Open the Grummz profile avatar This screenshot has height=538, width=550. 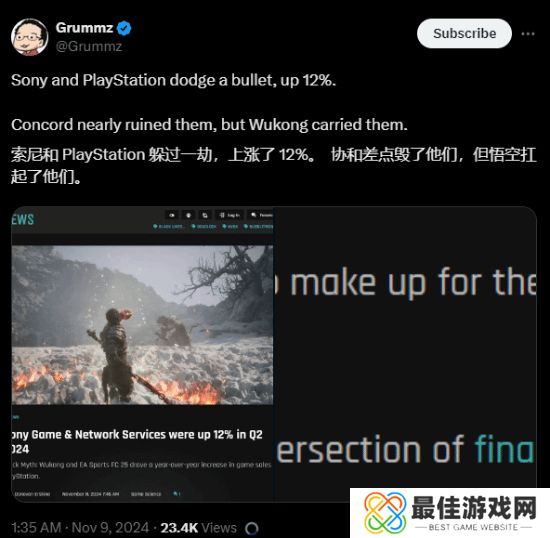(29, 37)
